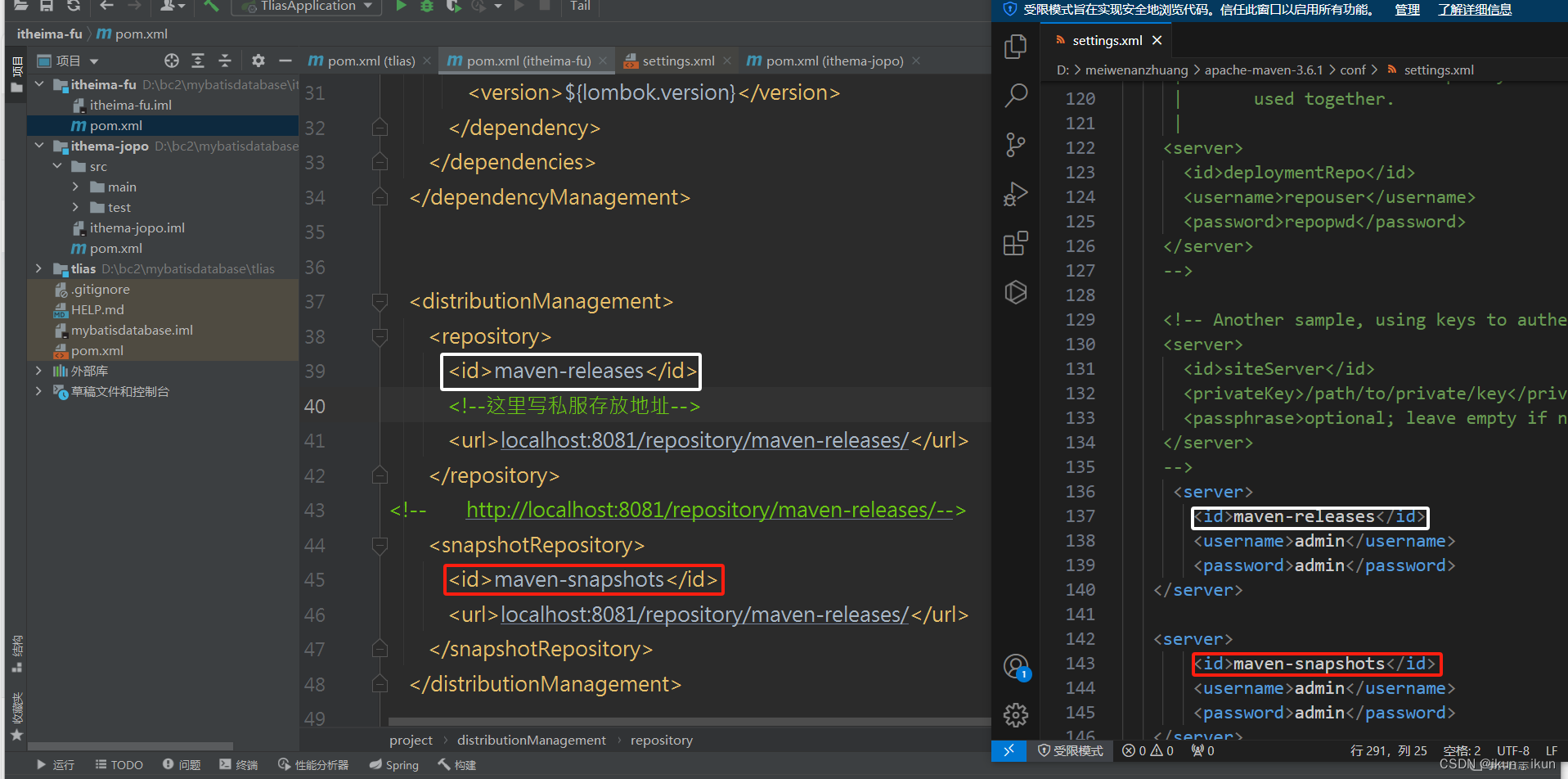The image size is (1568, 779).
Task: Open the profiler run options dropdown arrow
Action: click(497, 7)
